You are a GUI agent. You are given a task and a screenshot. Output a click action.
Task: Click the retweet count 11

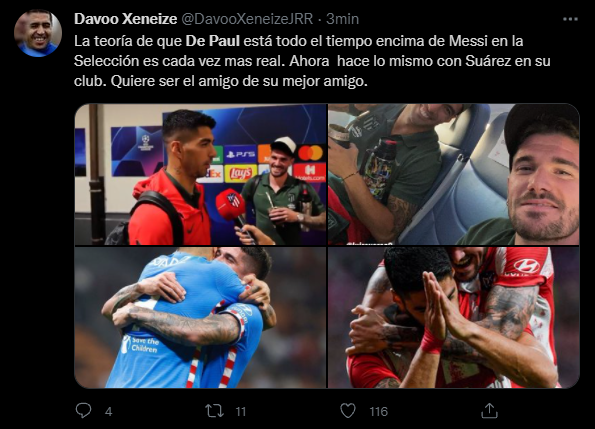pyautogui.click(x=241, y=412)
